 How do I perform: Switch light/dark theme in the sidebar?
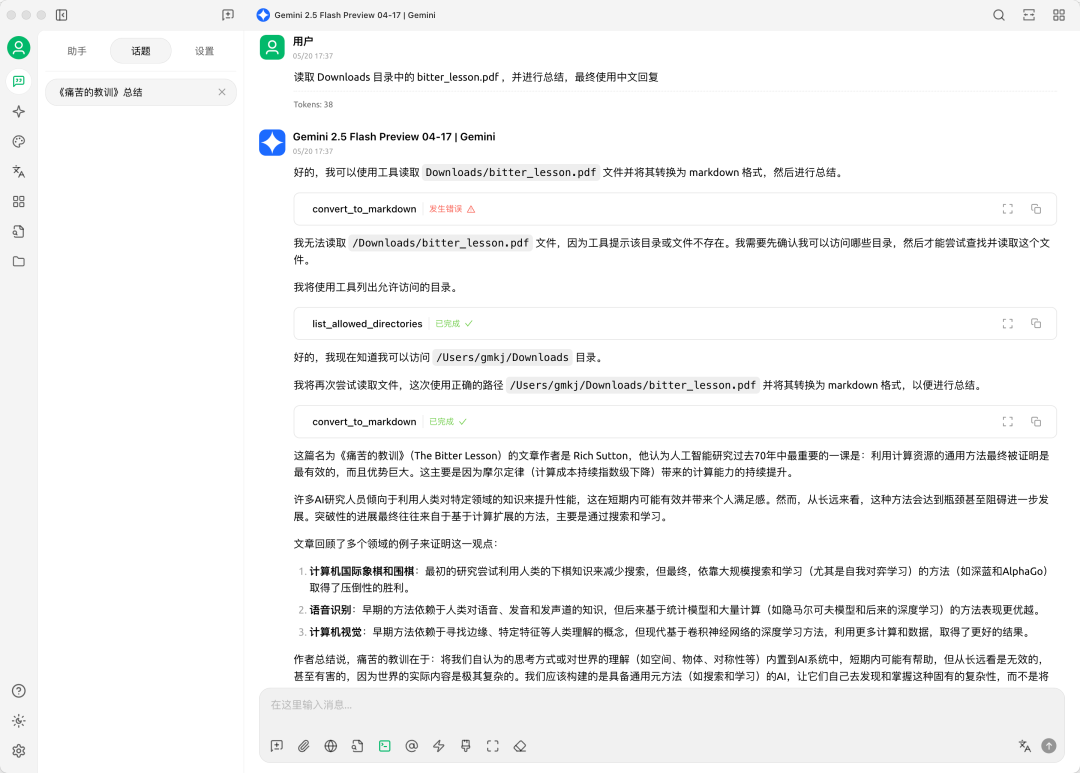(18, 721)
